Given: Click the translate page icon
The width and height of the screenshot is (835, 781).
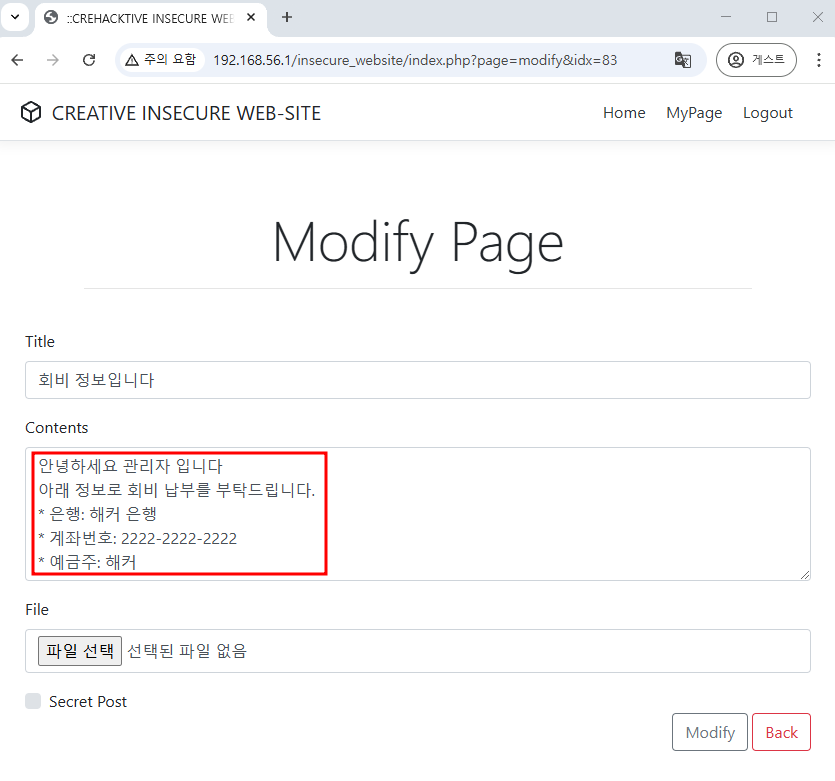Looking at the screenshot, I should pyautogui.click(x=683, y=60).
